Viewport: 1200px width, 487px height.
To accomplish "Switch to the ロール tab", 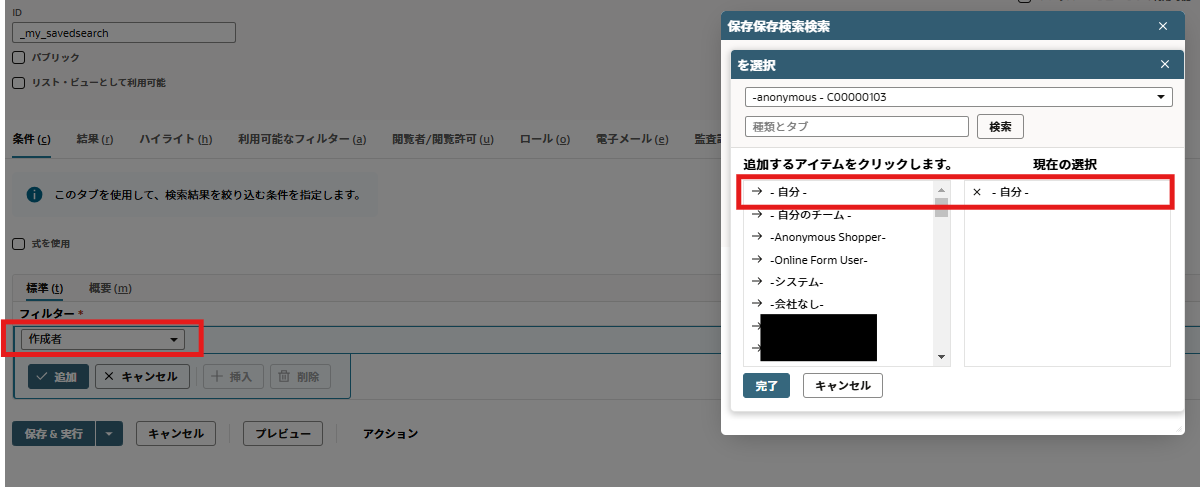I will [545, 139].
